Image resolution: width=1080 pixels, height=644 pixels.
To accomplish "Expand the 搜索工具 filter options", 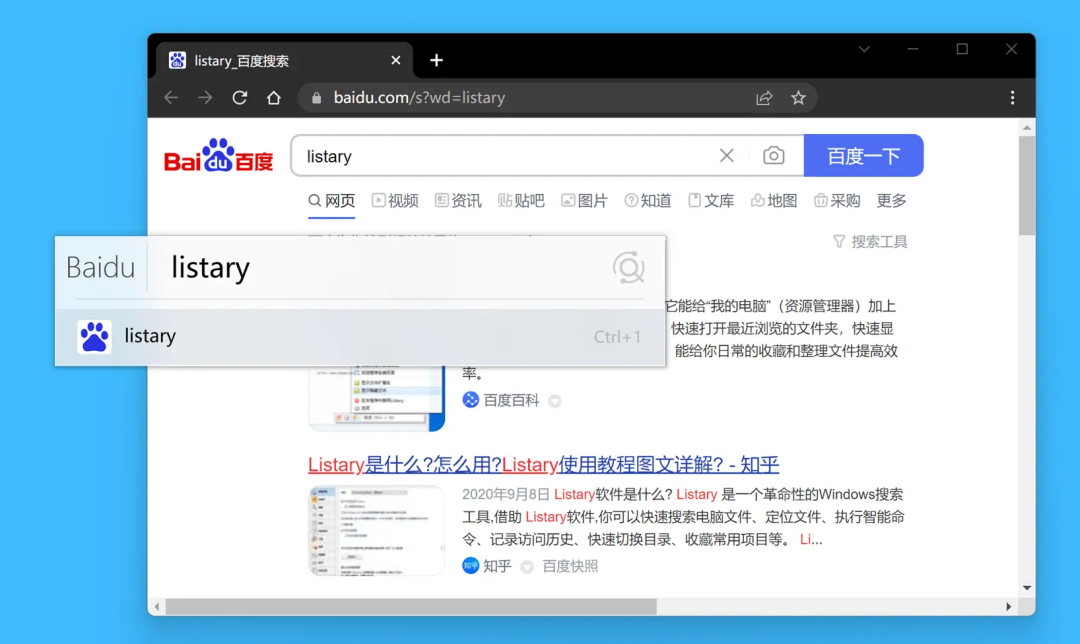I will 869,241.
